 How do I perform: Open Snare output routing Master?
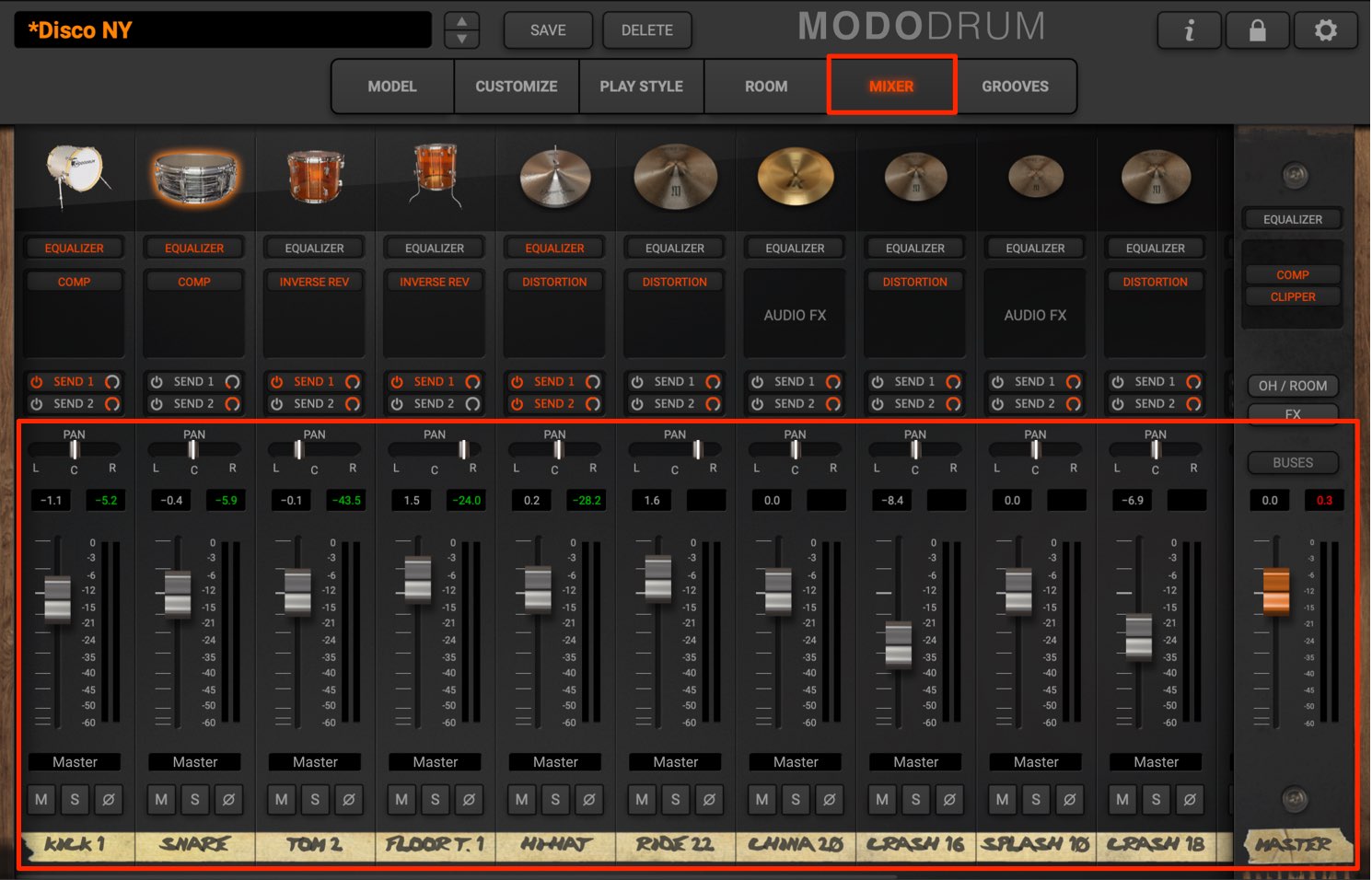[x=195, y=762]
